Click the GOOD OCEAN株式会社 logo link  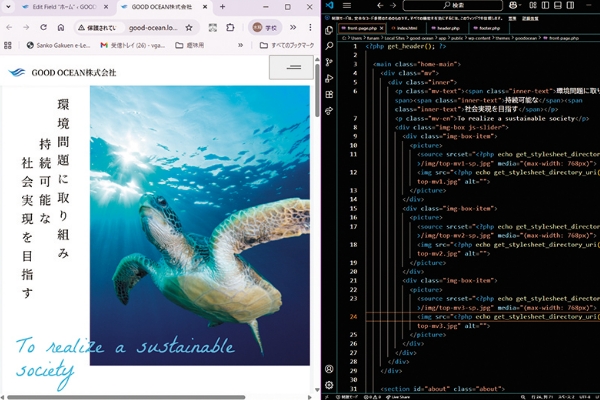tap(62, 73)
